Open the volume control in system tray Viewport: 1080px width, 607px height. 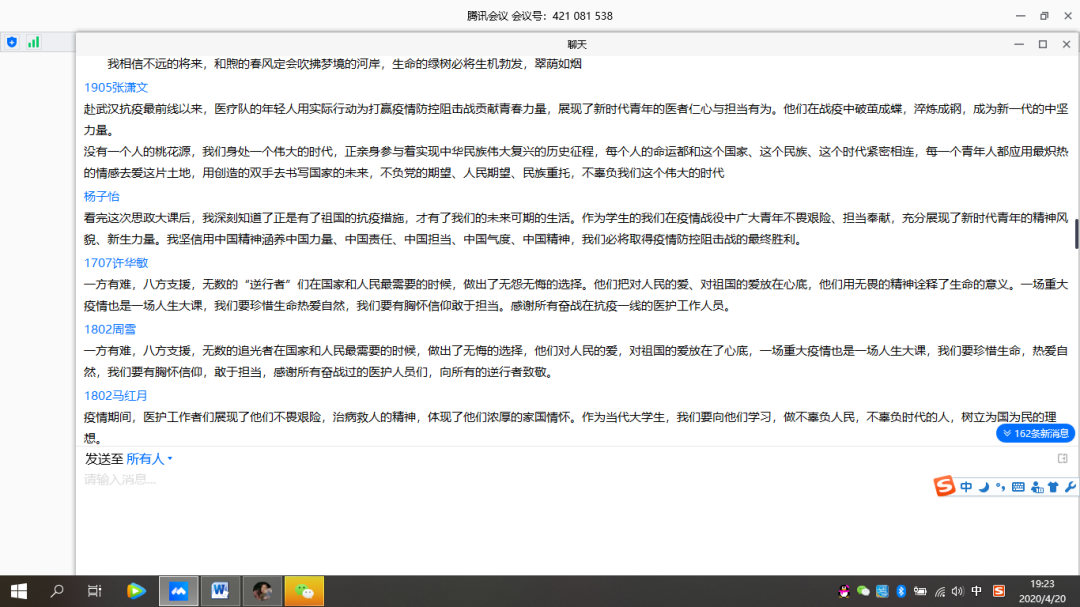click(x=956, y=591)
